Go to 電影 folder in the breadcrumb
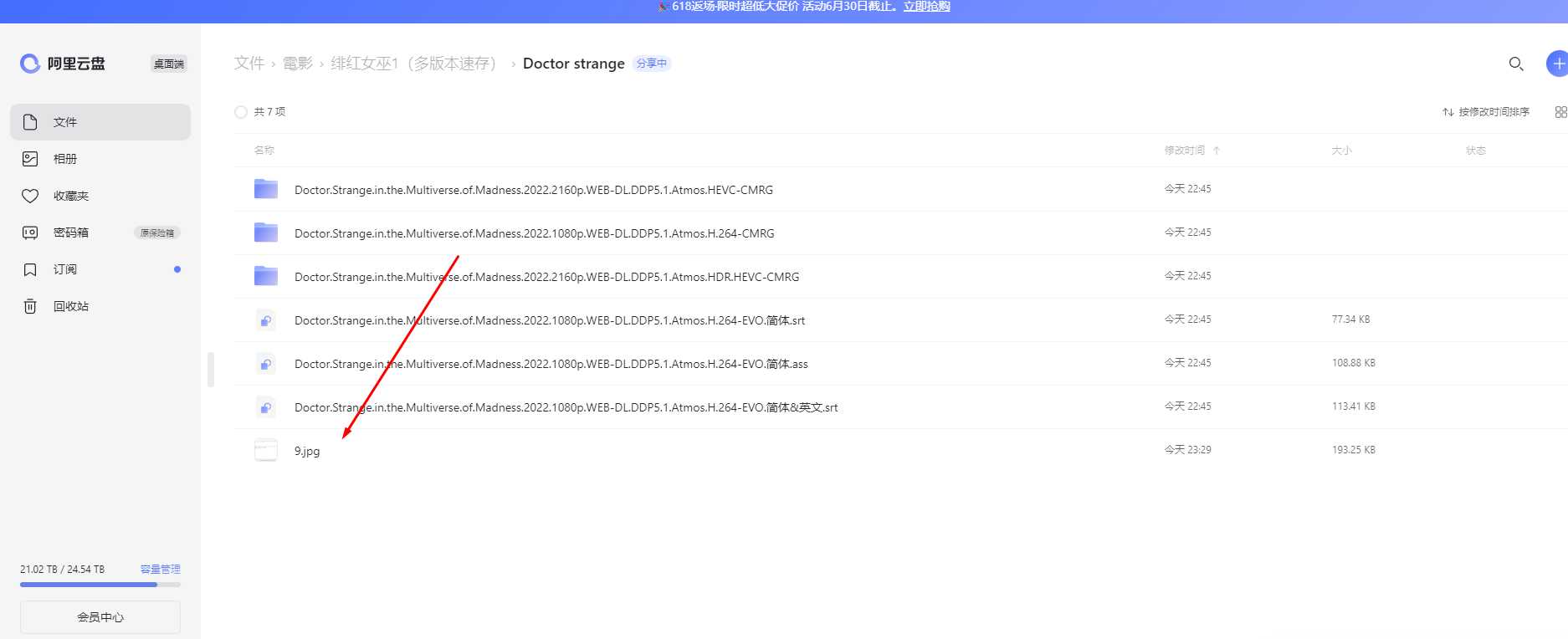The width and height of the screenshot is (1568, 639). tap(298, 64)
